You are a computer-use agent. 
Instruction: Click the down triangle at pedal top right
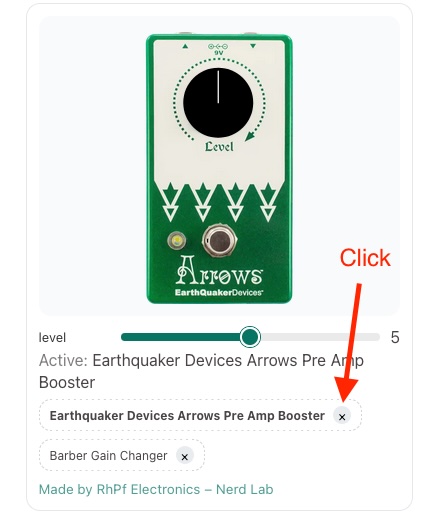(x=253, y=46)
